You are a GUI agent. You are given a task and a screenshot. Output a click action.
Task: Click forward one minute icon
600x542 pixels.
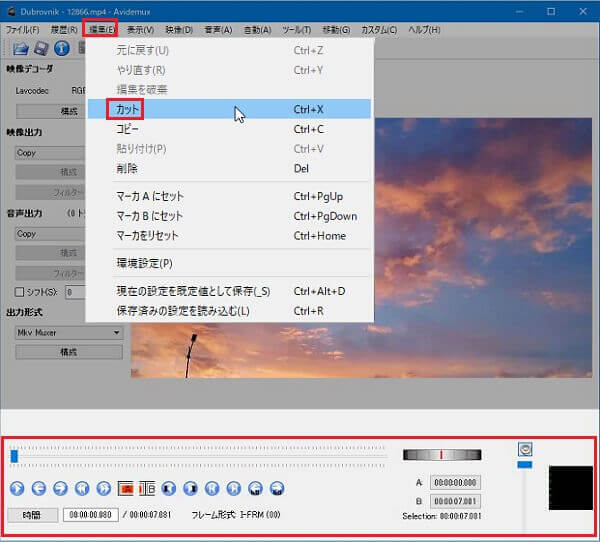[x=277, y=488]
